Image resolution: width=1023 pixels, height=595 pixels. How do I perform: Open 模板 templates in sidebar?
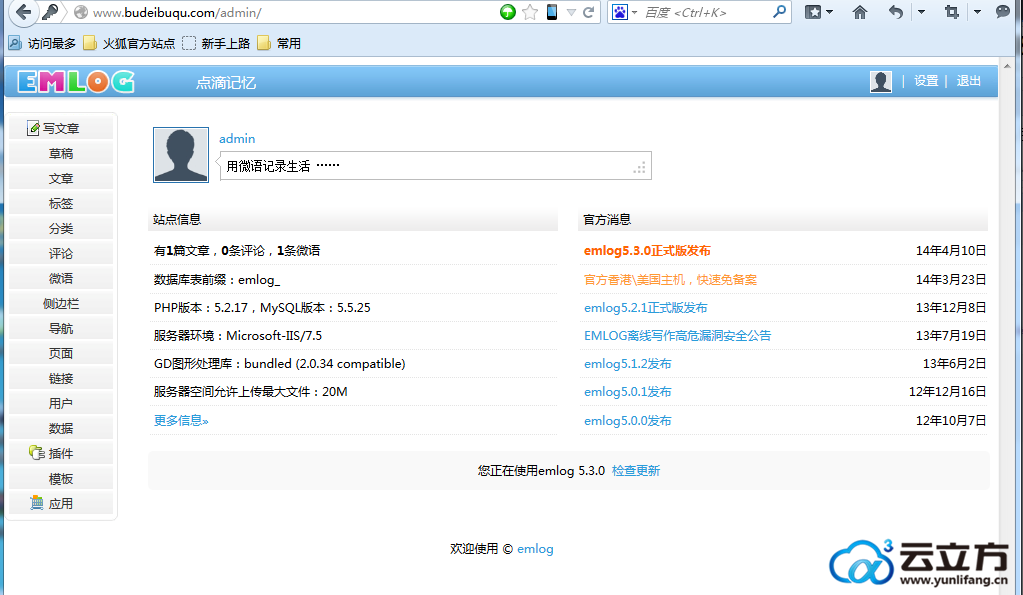tap(61, 479)
